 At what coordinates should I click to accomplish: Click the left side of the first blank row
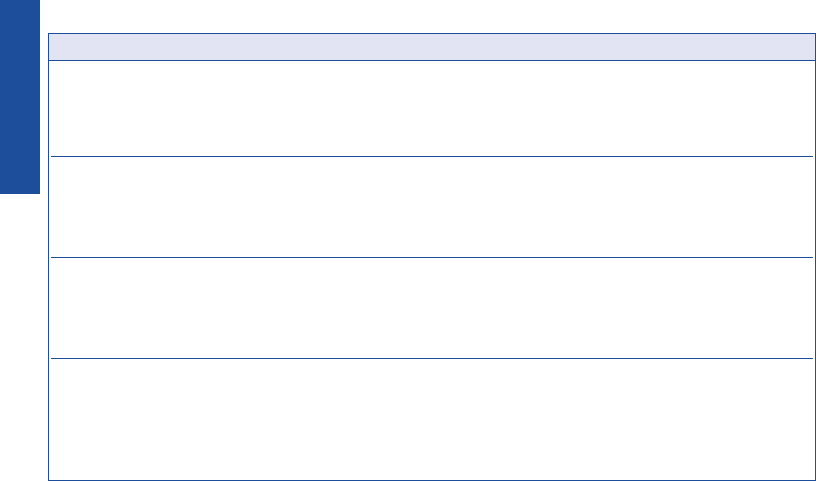[x=90, y=108]
